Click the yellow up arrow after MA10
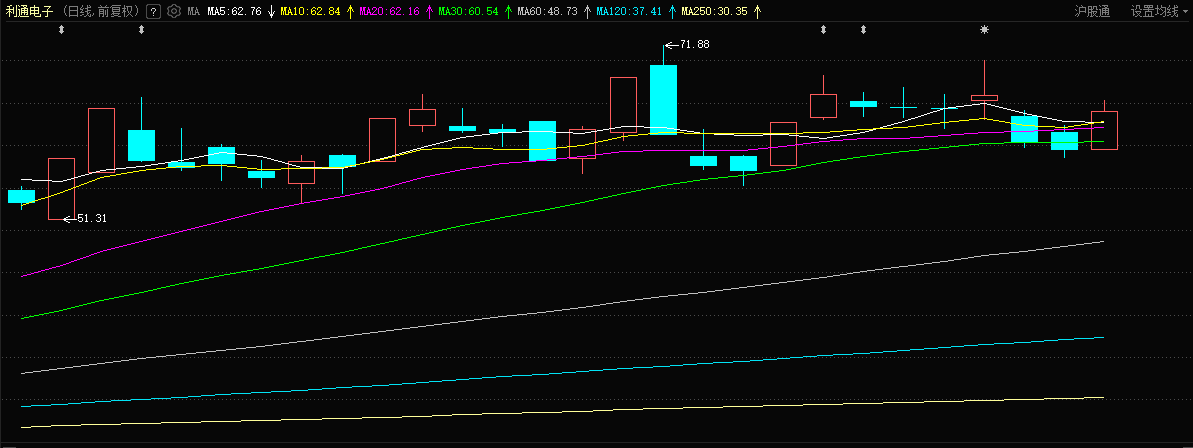Screen dimensions: 1193x448 coord(350,11)
